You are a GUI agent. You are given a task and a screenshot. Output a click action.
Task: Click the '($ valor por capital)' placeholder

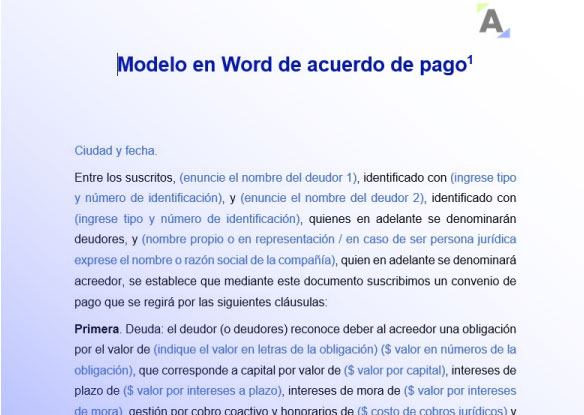tap(395, 371)
